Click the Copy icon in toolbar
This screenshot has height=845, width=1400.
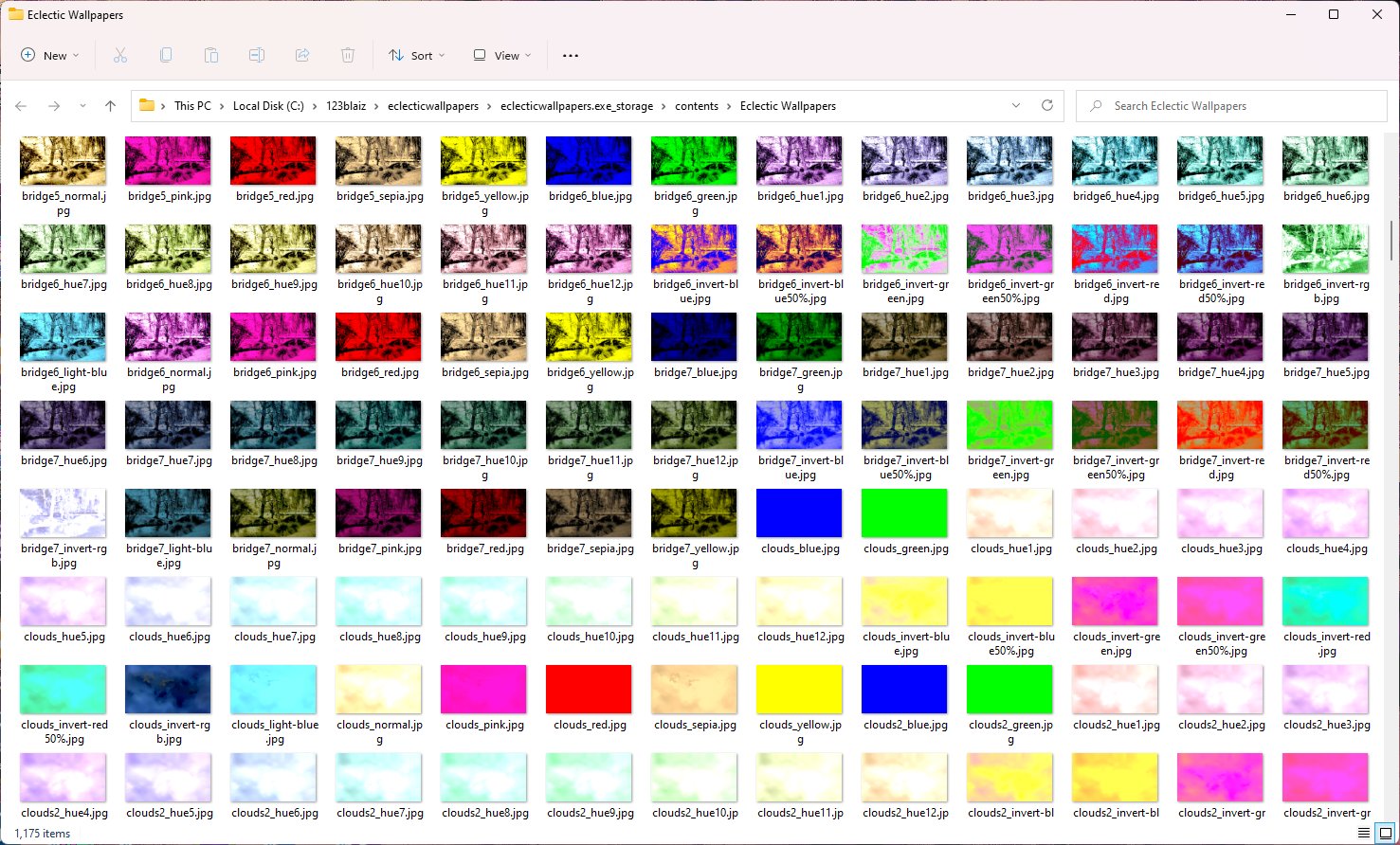166,56
